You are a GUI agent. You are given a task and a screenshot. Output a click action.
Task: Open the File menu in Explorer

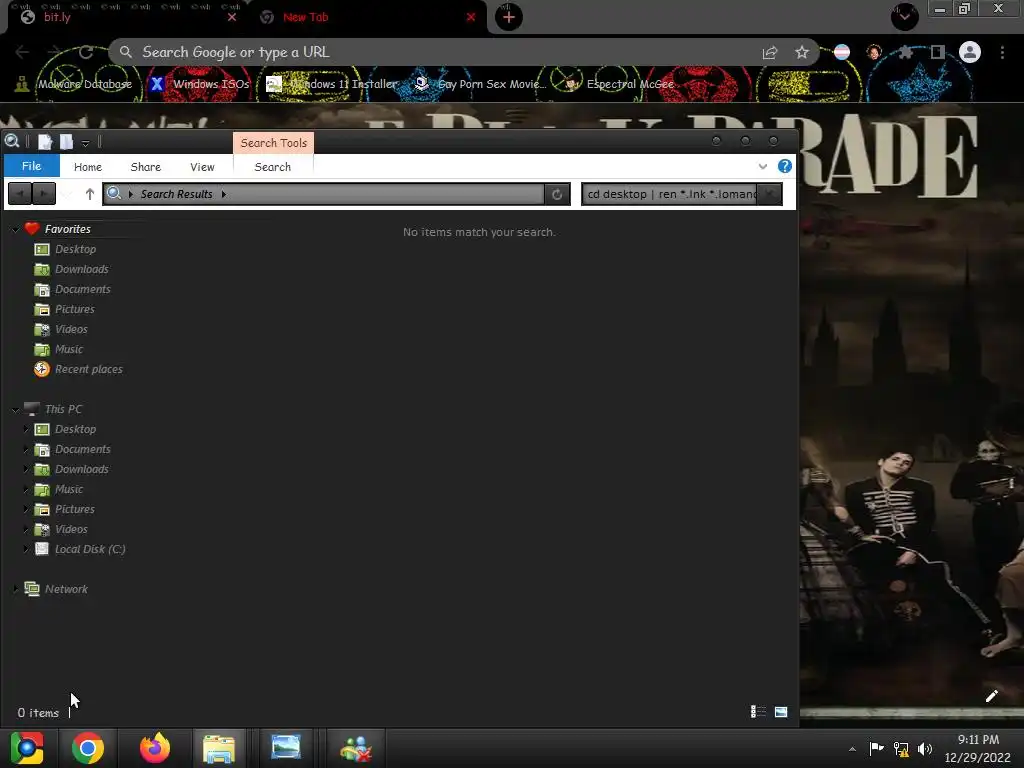[31, 166]
